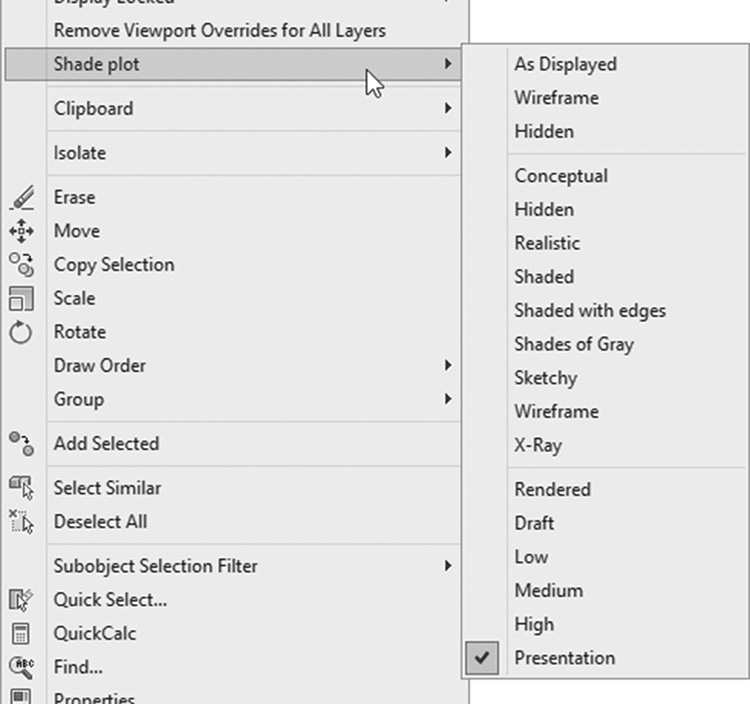Choose Quick Select...
The height and width of the screenshot is (704, 750).
(x=233, y=600)
